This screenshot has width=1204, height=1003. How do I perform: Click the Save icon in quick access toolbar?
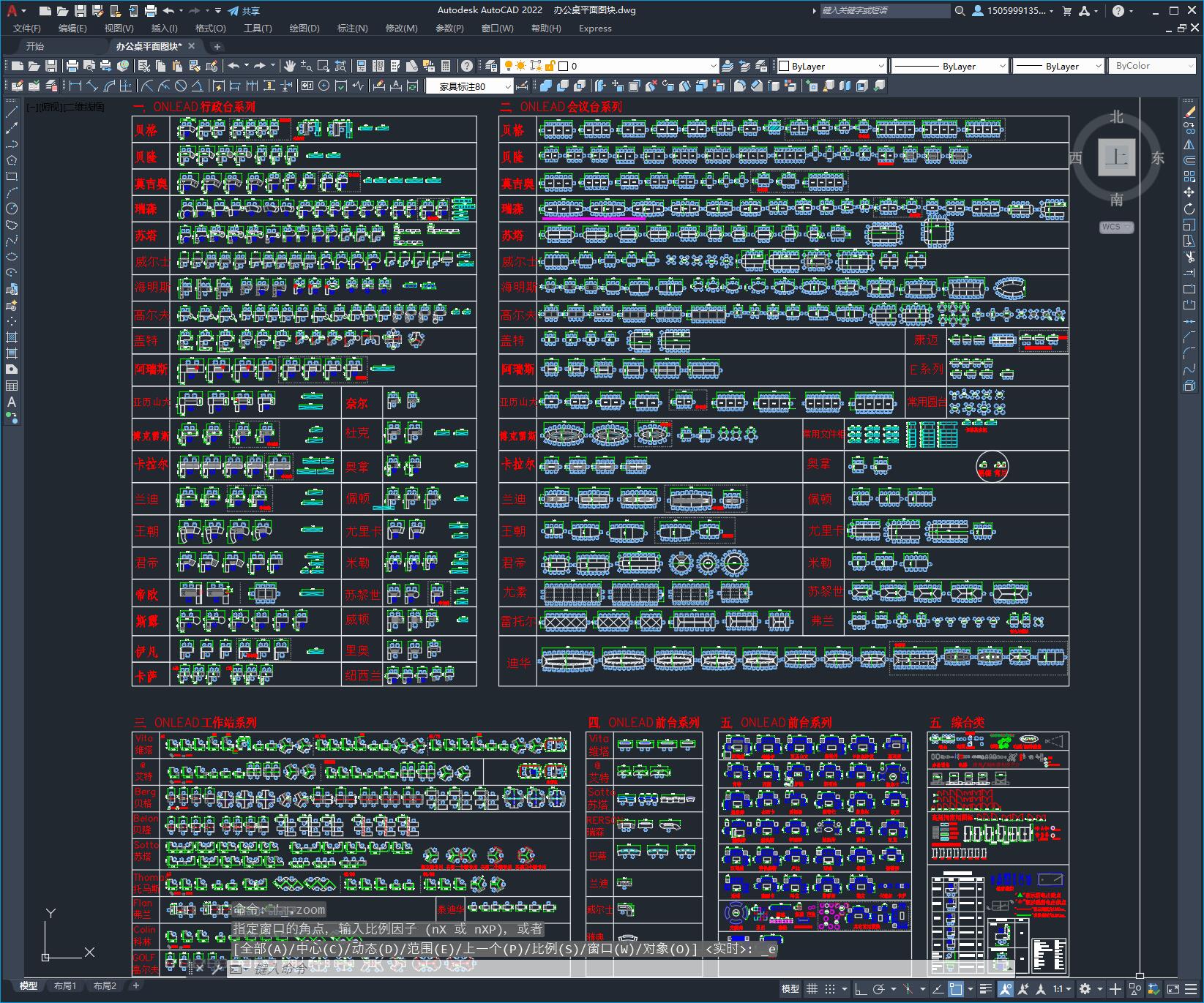pos(81,11)
